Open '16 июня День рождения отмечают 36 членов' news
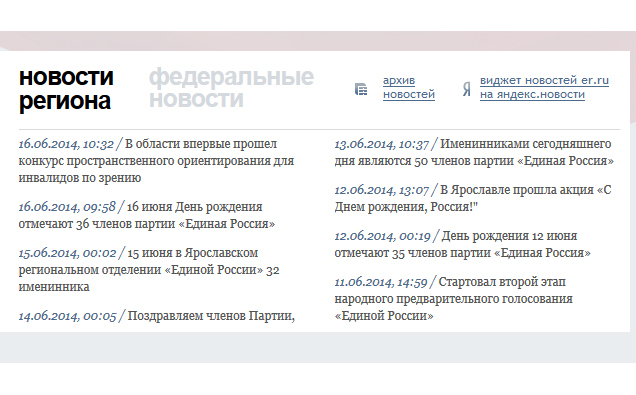This screenshot has height=395, width=636. point(147,215)
